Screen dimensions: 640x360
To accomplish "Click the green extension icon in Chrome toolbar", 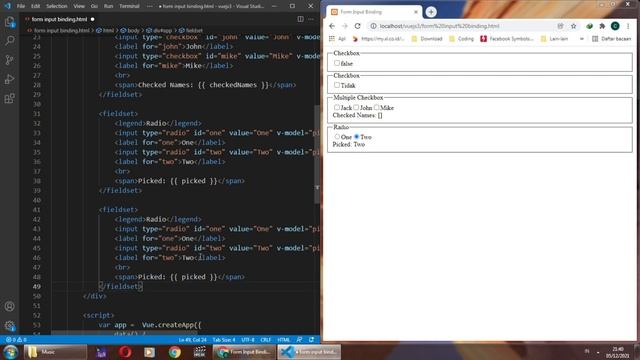I will click(x=589, y=26).
